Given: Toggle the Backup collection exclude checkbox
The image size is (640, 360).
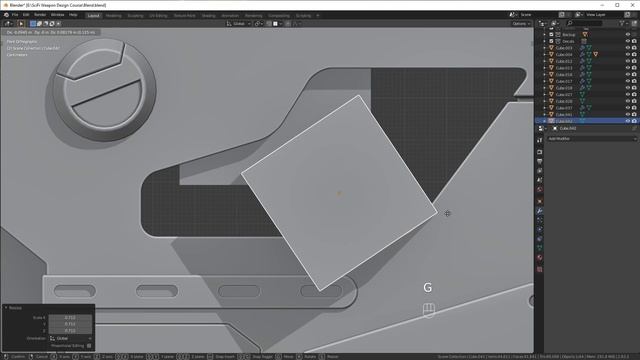Looking at the screenshot, I should pos(551,35).
